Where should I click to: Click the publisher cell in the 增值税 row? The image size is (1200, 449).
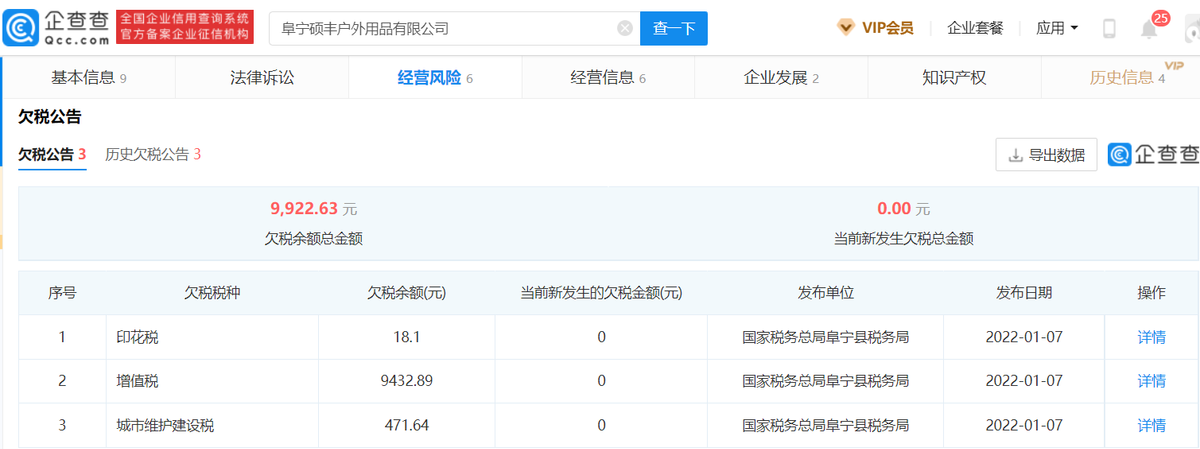(826, 381)
